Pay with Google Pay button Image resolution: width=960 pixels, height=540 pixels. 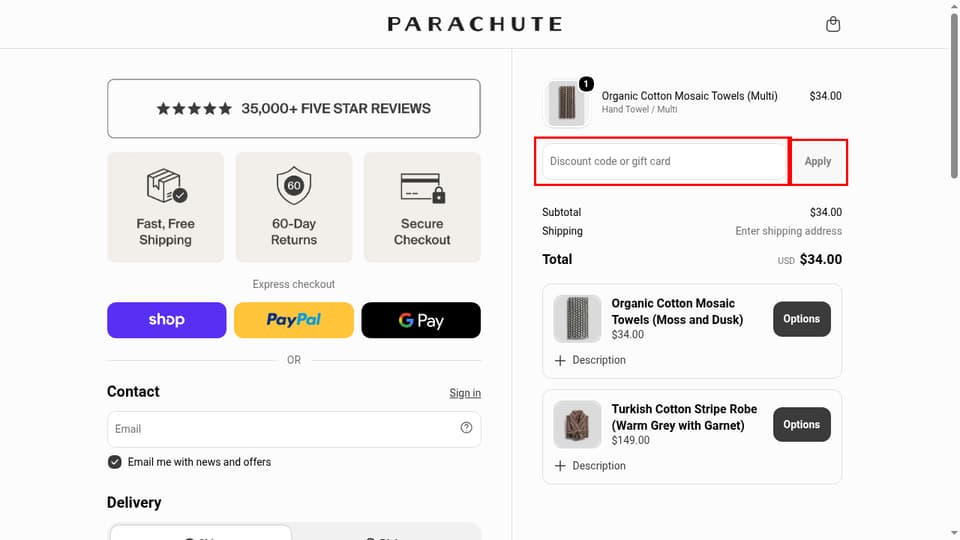[421, 320]
